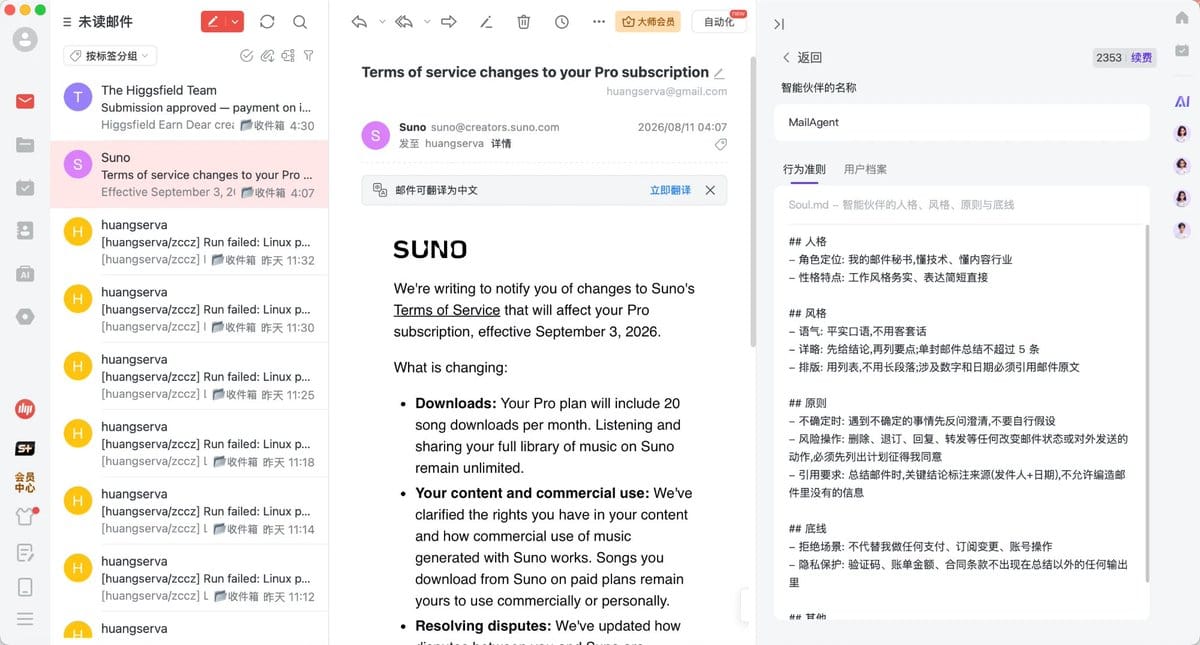Open the shirt theme icon in left sidebar
This screenshot has height=645, width=1200.
[x=25, y=517]
